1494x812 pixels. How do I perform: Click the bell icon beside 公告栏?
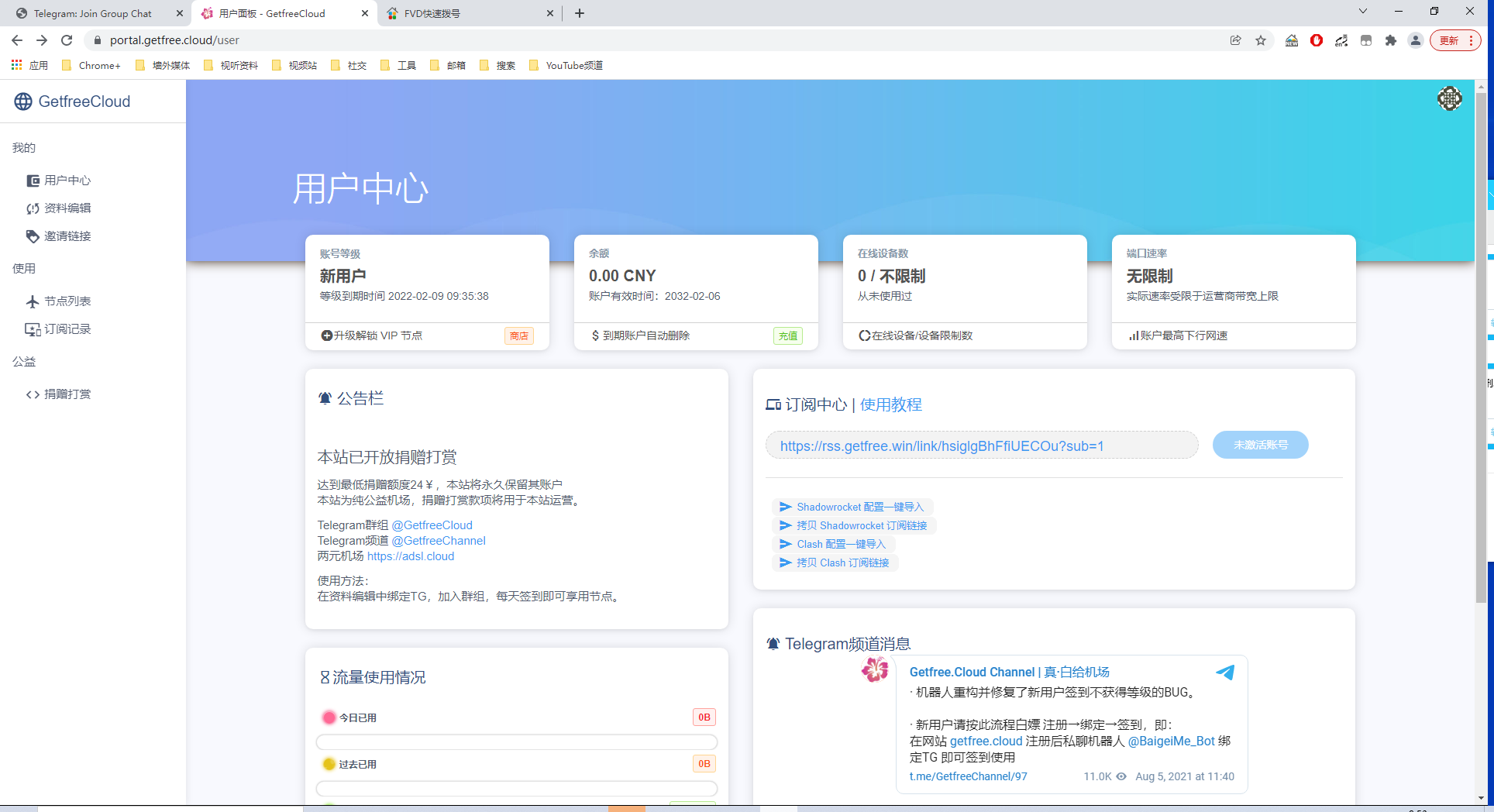click(x=325, y=398)
